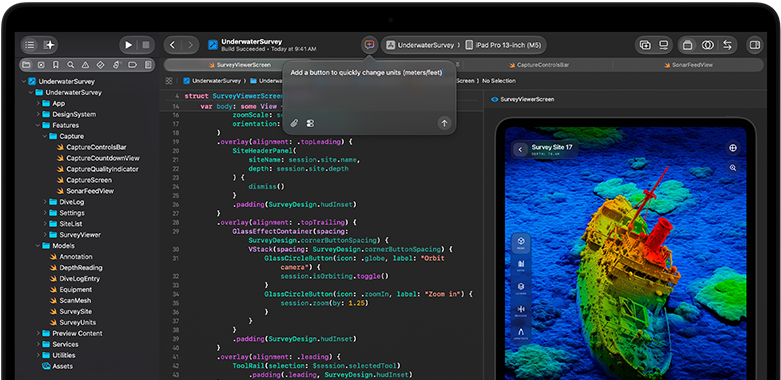Screen dimensions: 781x380
Task: Collapse the Features folder
Action: click(x=38, y=125)
